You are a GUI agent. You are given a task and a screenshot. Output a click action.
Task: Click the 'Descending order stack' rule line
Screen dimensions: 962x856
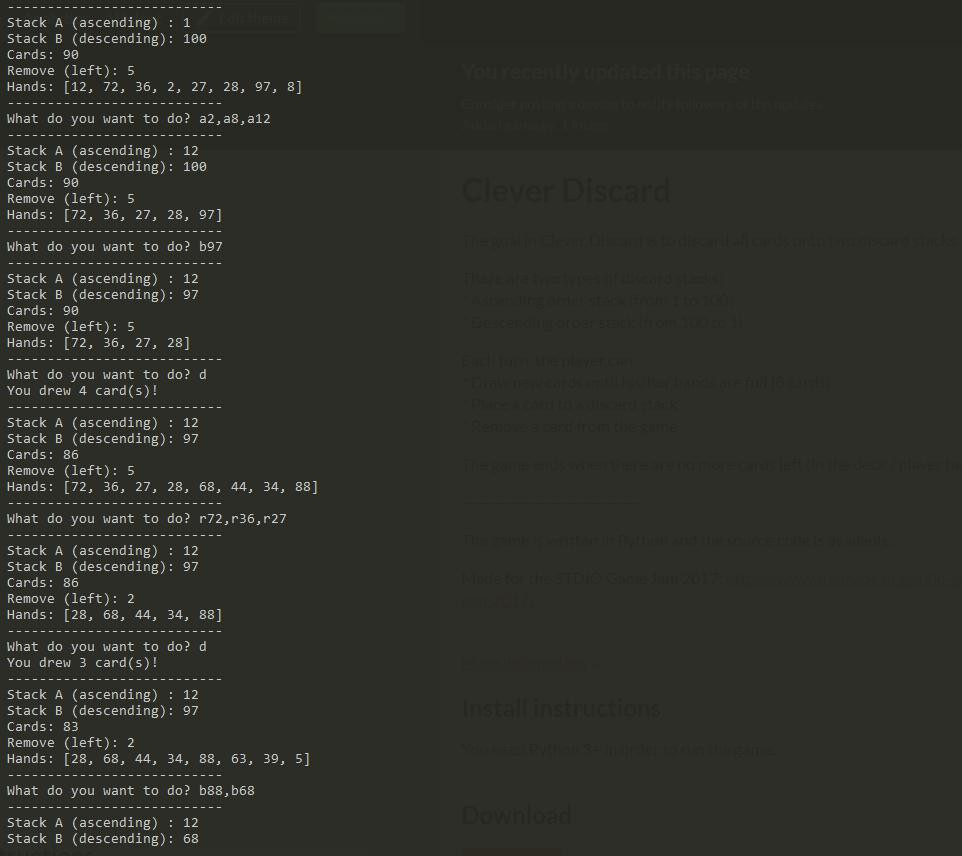pos(603,322)
